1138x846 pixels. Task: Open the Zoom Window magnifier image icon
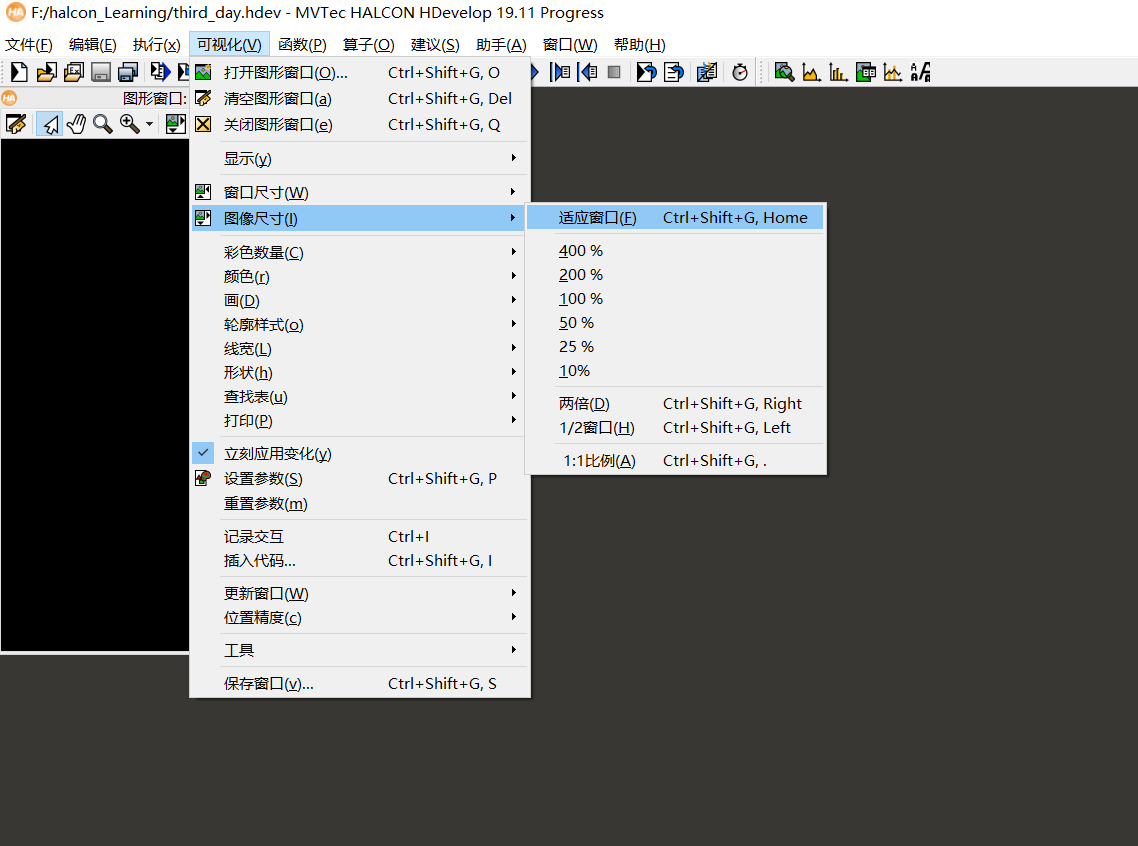[x=784, y=72]
